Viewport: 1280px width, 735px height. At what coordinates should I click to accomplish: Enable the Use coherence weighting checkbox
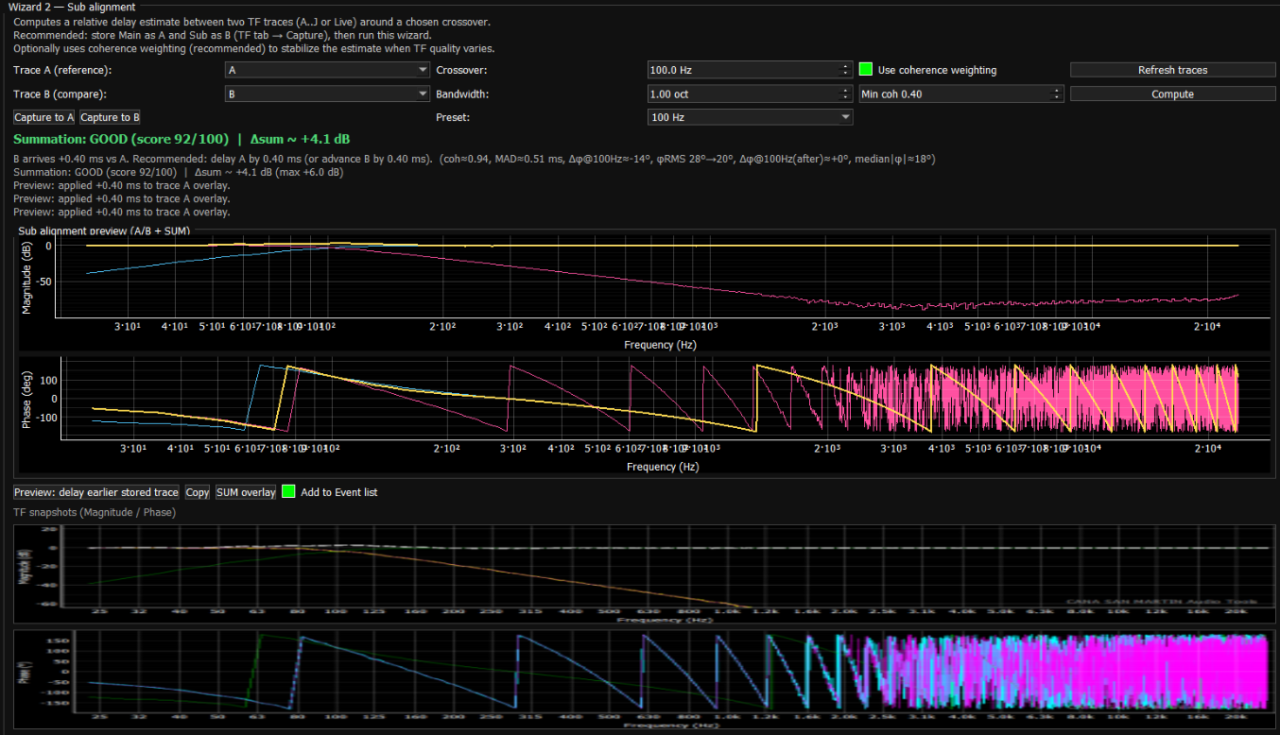pos(866,70)
